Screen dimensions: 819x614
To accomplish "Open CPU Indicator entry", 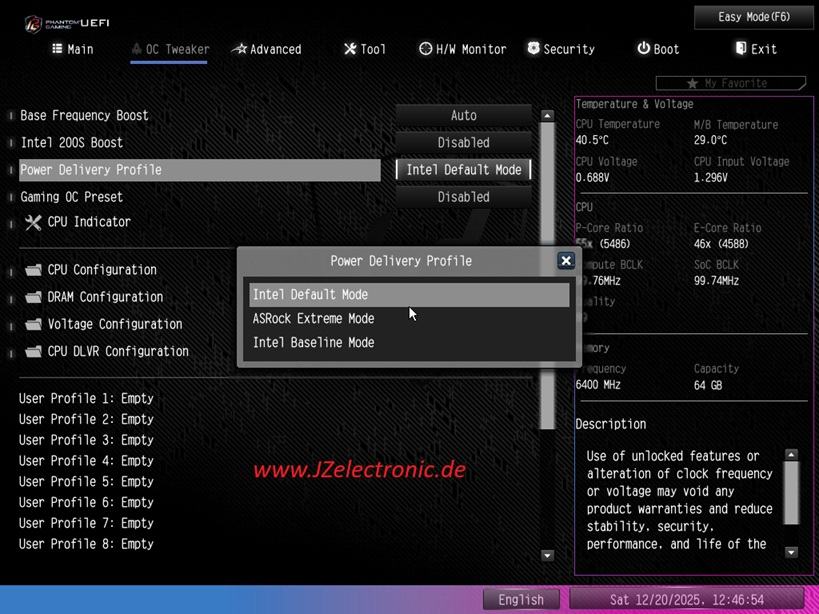I will 89,222.
